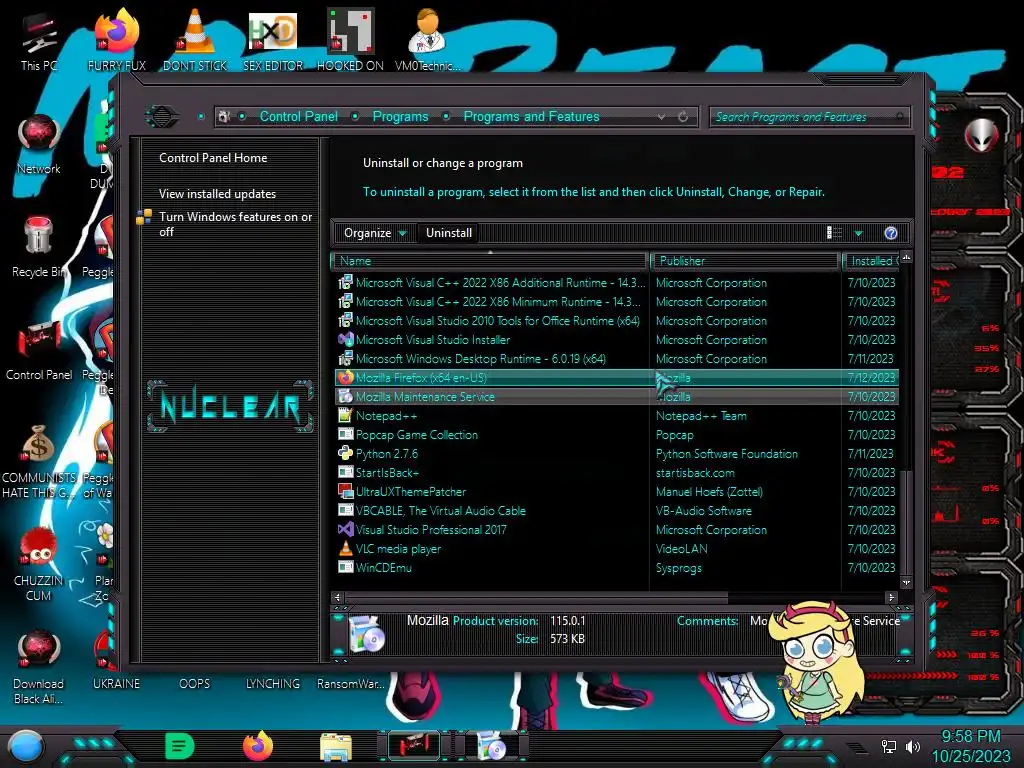Image resolution: width=1024 pixels, height=768 pixels.
Task: Select WinCDEmu entry
Action: [616, 568]
